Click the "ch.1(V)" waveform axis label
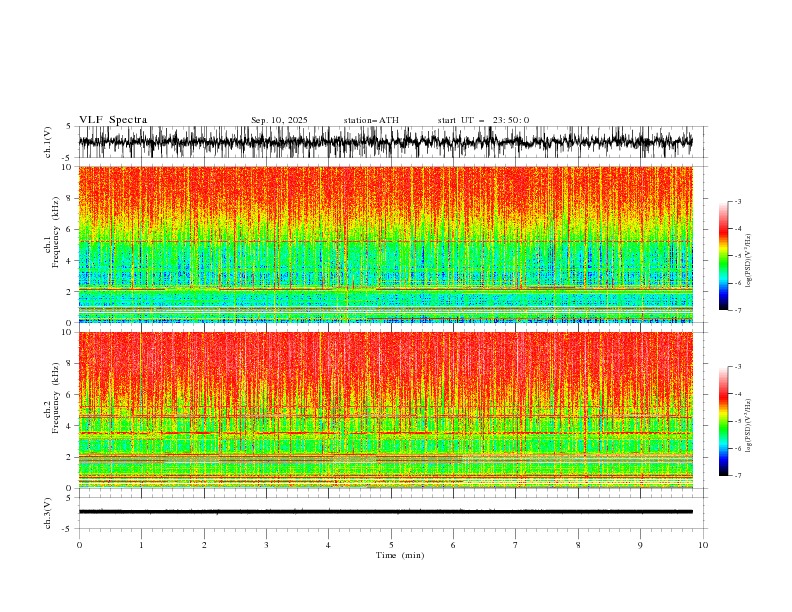792x612 pixels. pyautogui.click(x=48, y=142)
